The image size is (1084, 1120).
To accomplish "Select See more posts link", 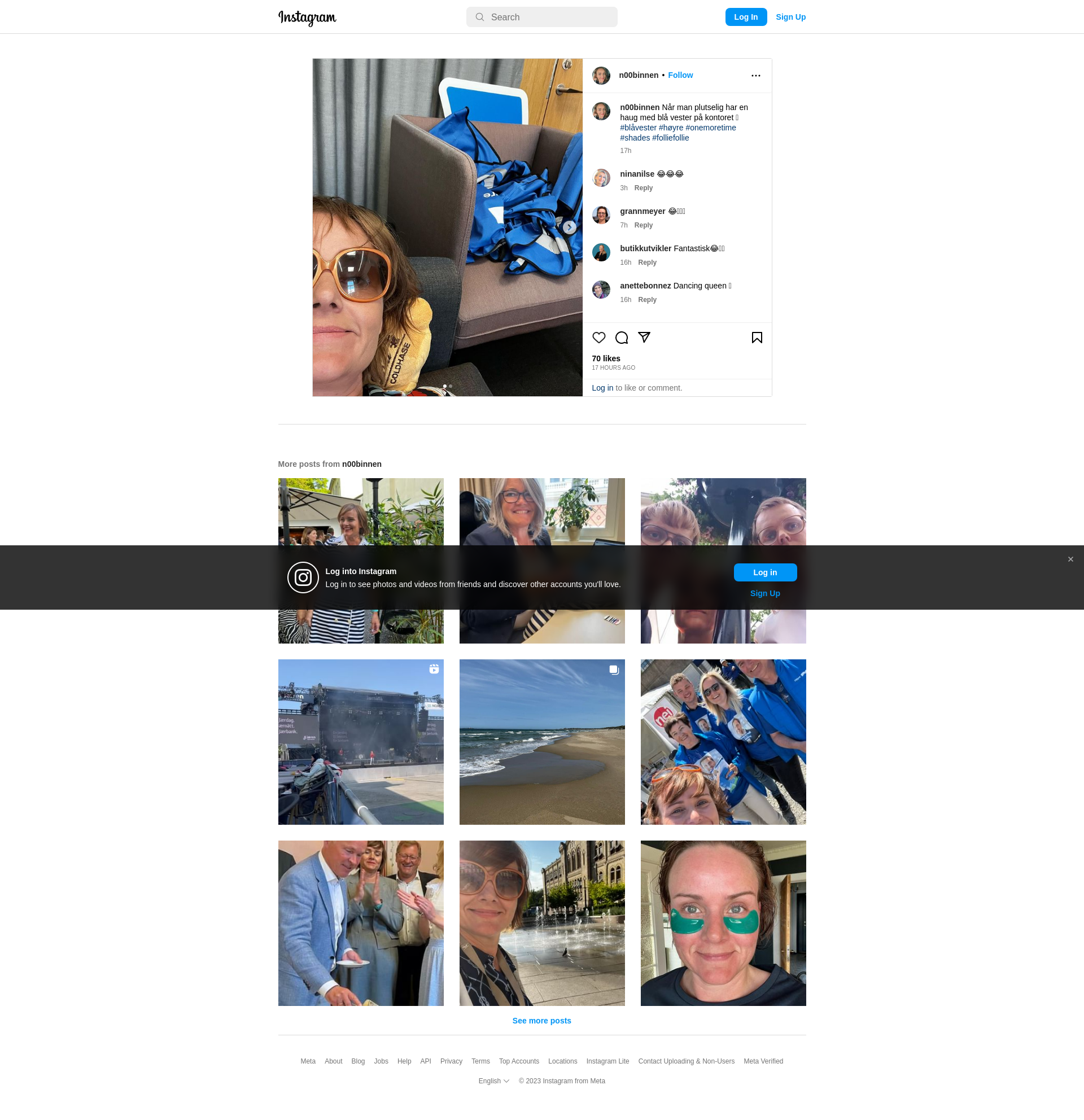I will [x=541, y=1021].
